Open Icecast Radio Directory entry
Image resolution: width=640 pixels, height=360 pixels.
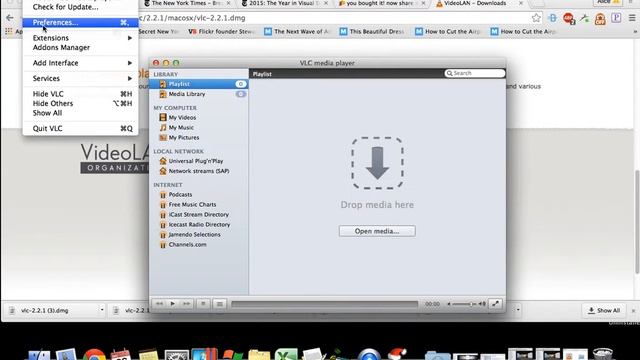199,224
